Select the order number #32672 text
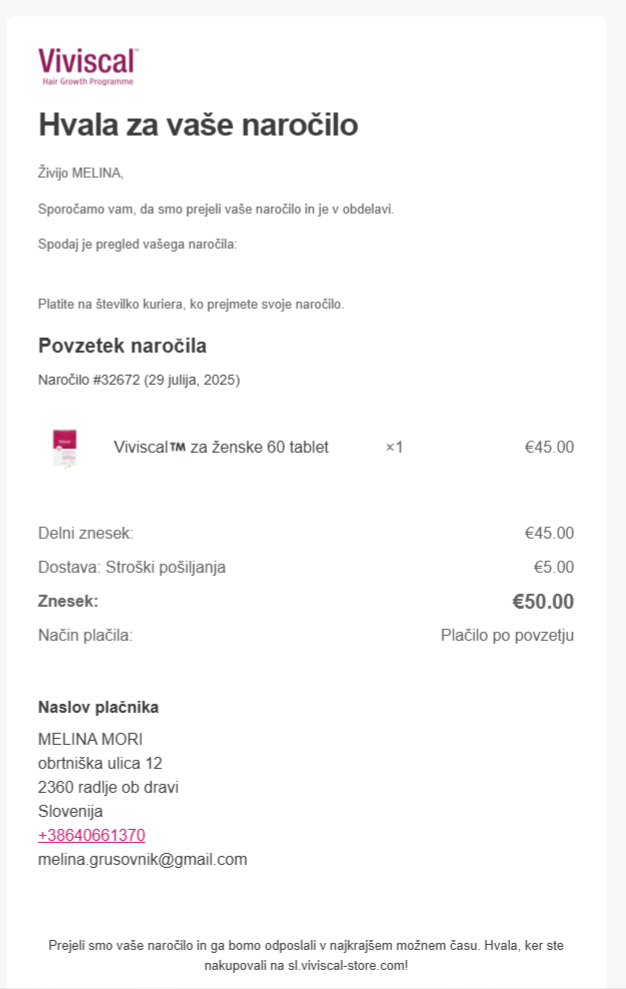The width and height of the screenshot is (626, 989). click(116, 380)
